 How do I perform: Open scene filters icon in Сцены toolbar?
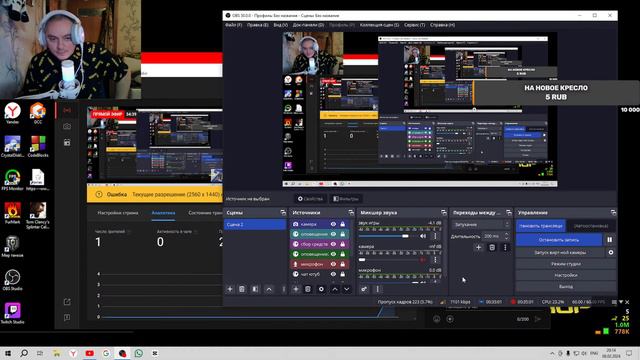(255, 289)
